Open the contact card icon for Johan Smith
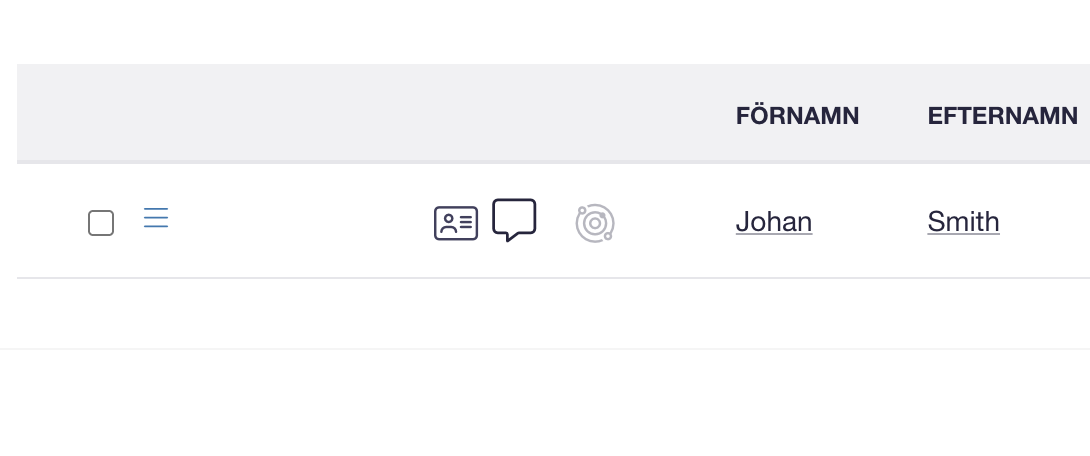The image size is (1090, 456). point(455,223)
